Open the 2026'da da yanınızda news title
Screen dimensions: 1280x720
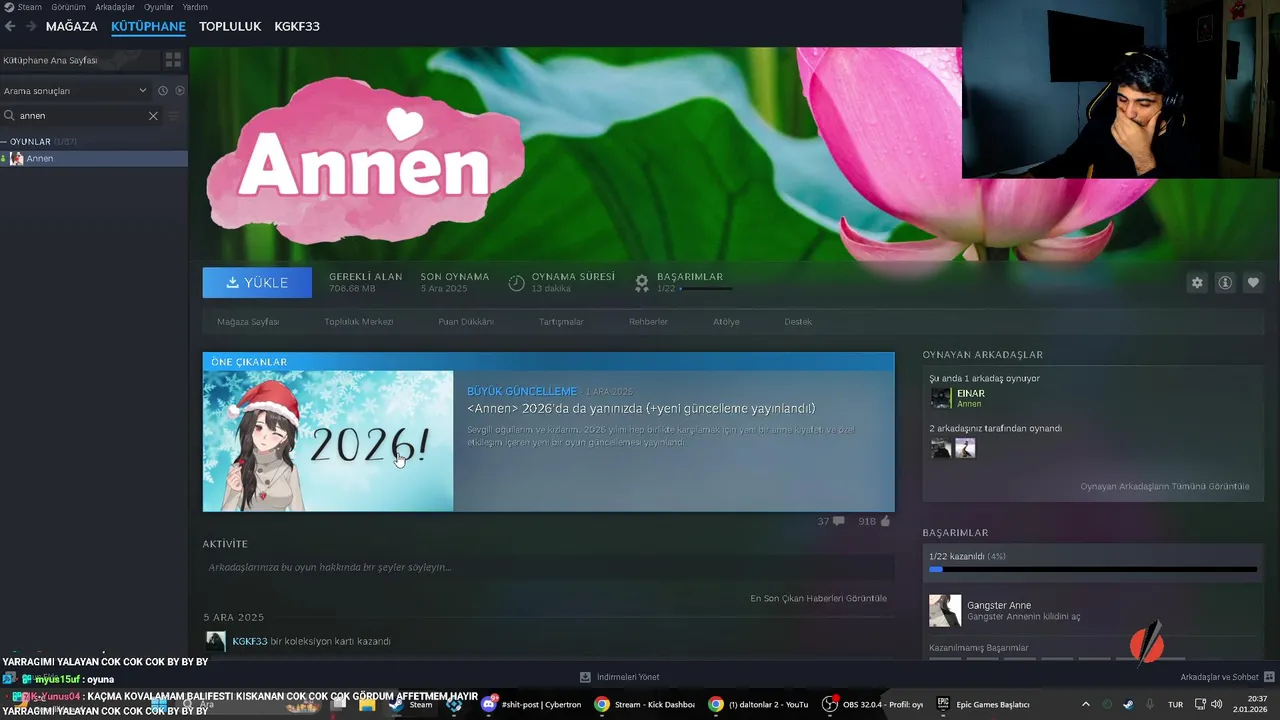tap(641, 408)
